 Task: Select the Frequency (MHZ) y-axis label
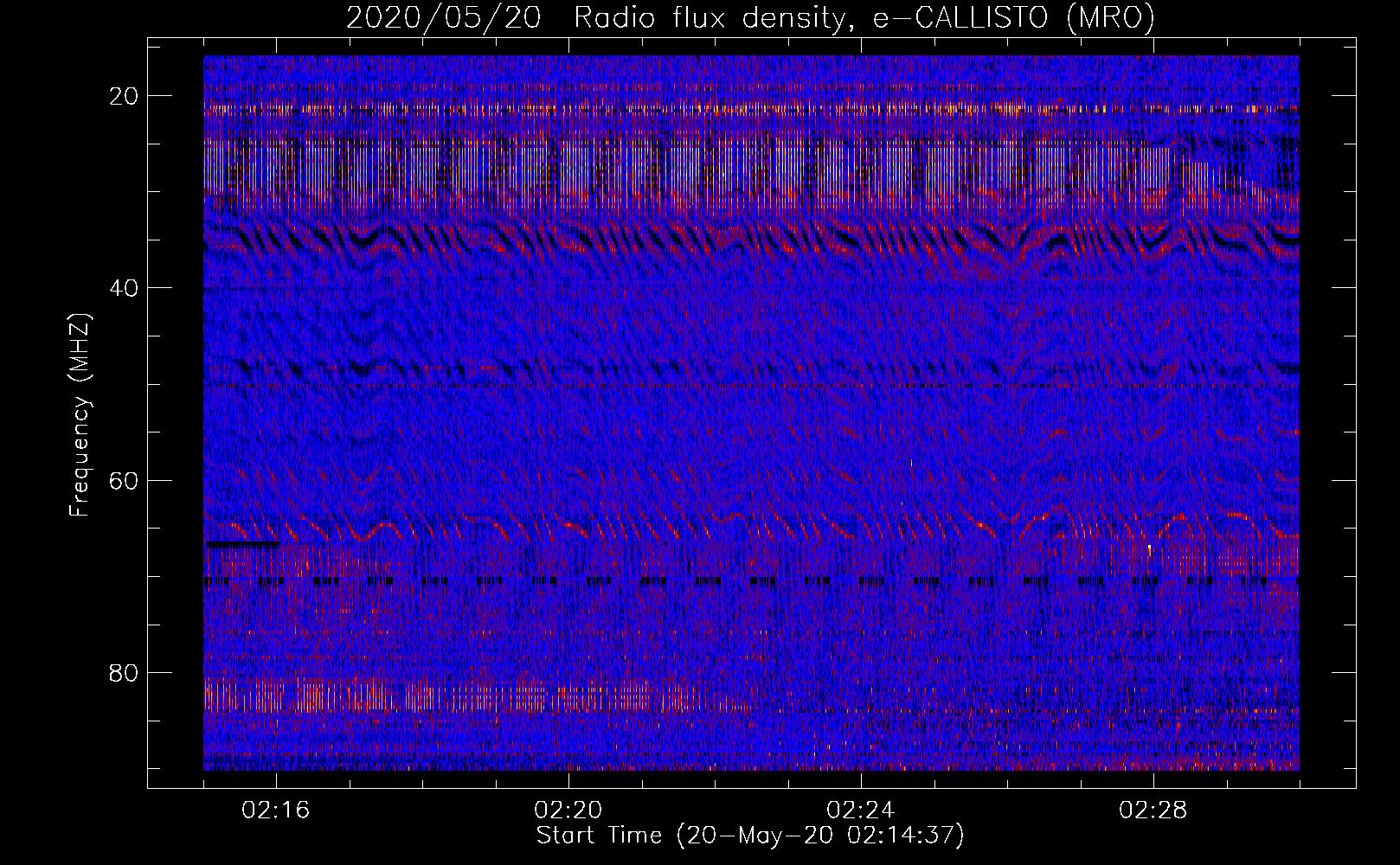(x=79, y=415)
